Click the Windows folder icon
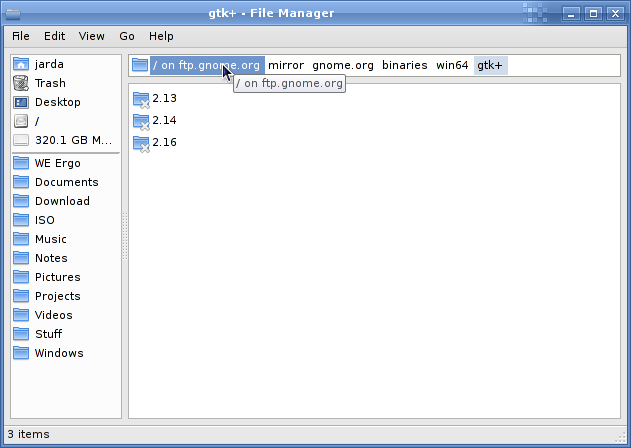 click(21, 353)
